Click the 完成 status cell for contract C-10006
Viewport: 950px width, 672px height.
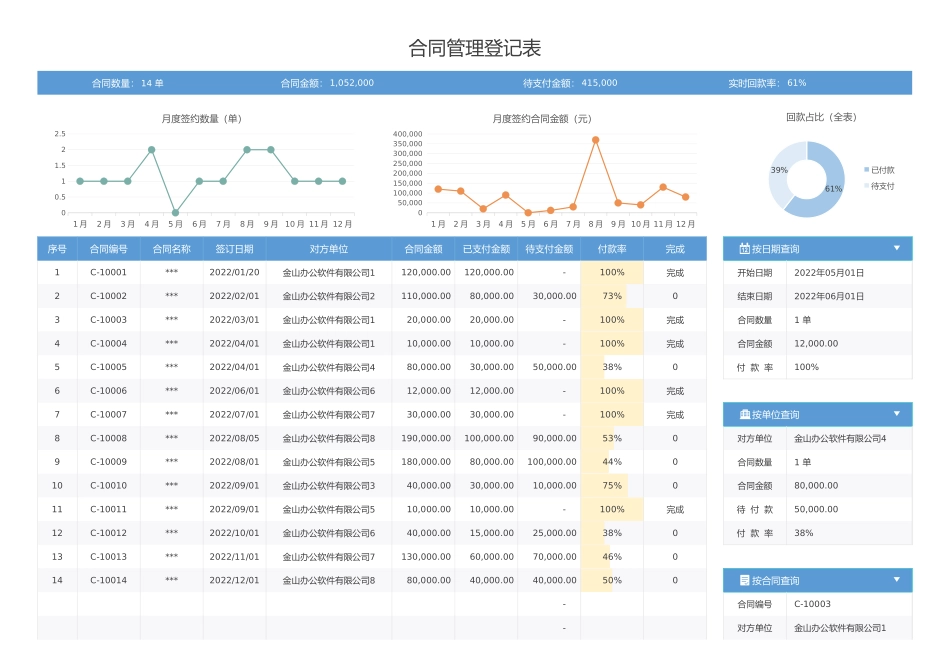point(675,390)
